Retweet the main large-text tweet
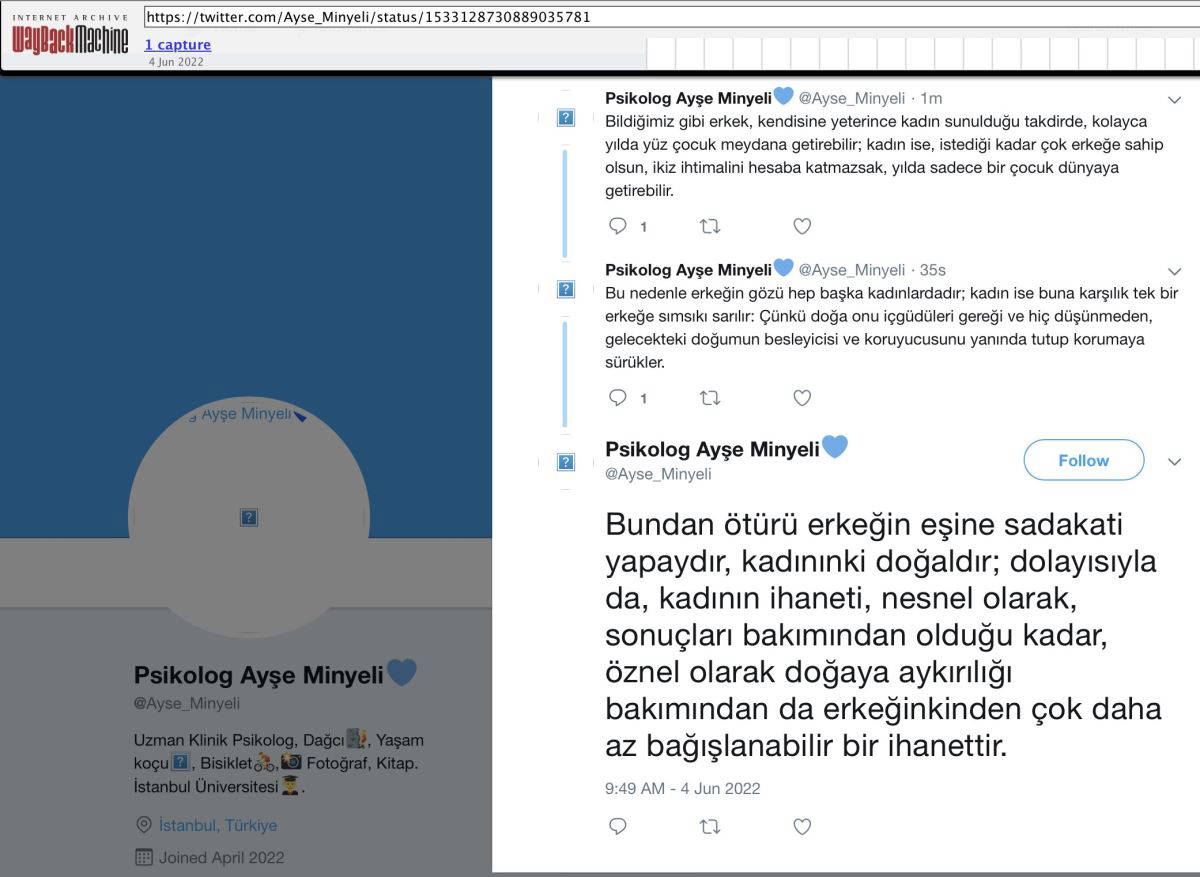 coord(710,826)
